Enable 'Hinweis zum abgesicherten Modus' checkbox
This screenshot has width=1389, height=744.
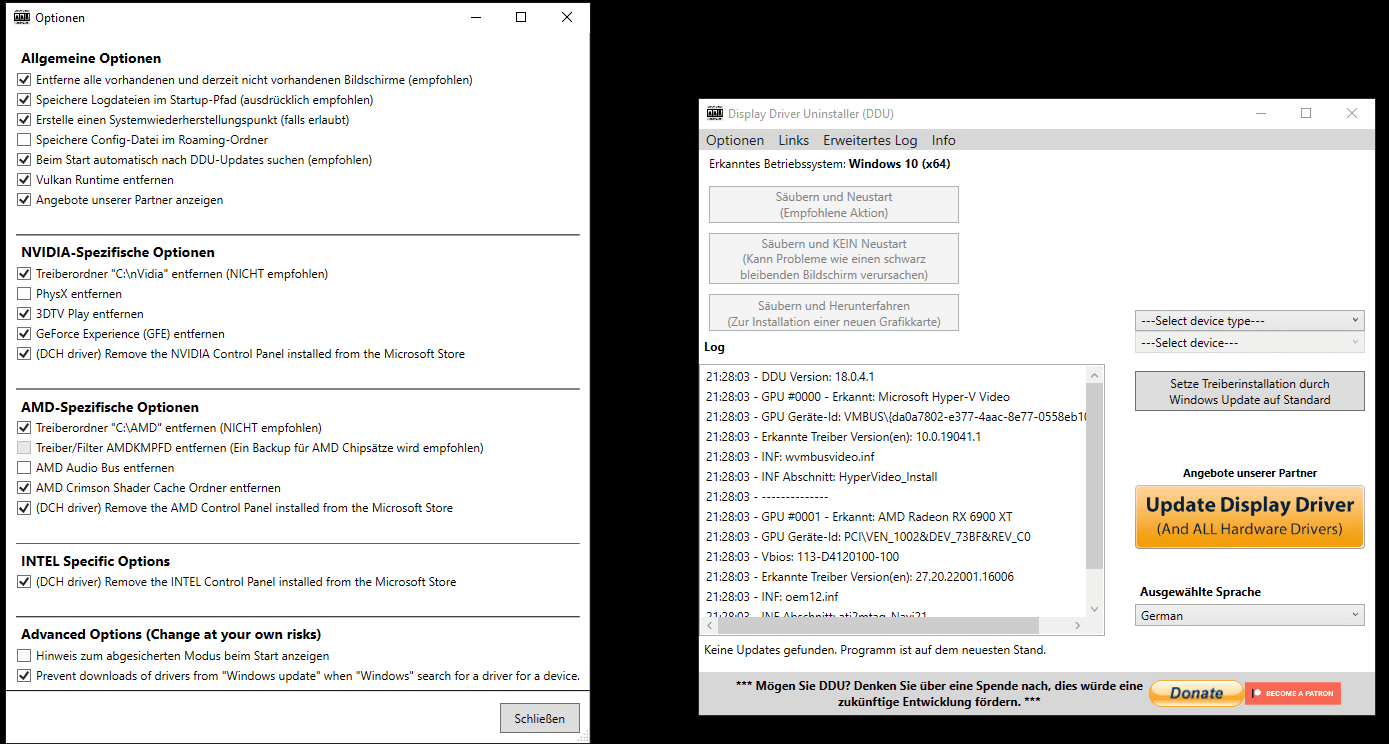tap(24, 656)
